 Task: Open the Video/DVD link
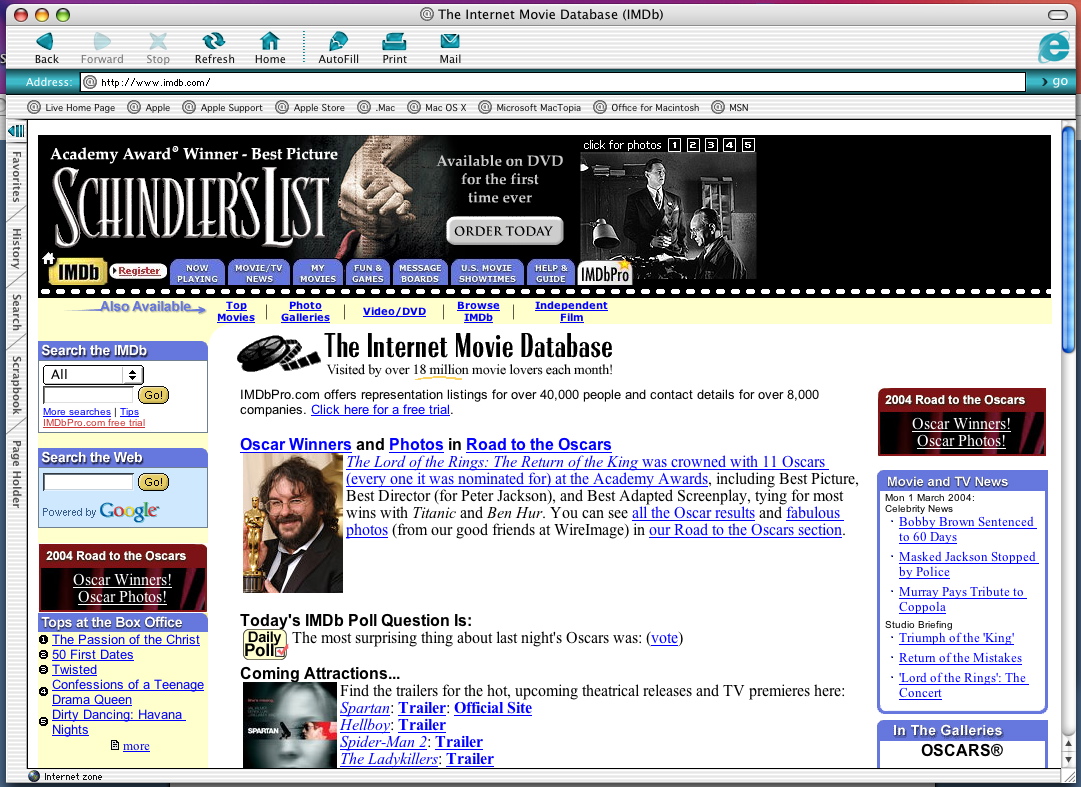[x=394, y=311]
